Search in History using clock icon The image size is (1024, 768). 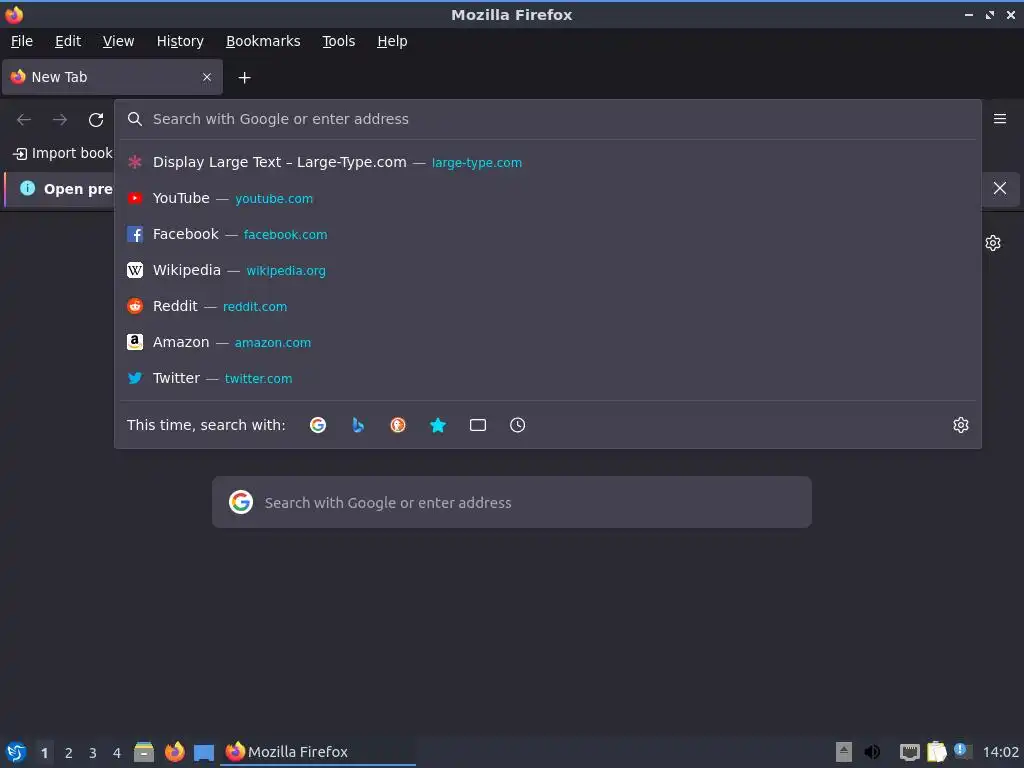[x=517, y=425]
